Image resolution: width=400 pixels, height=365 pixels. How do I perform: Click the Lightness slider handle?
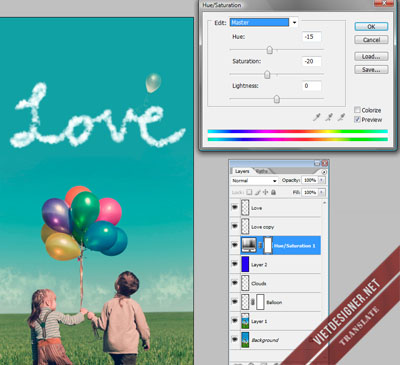tap(276, 99)
